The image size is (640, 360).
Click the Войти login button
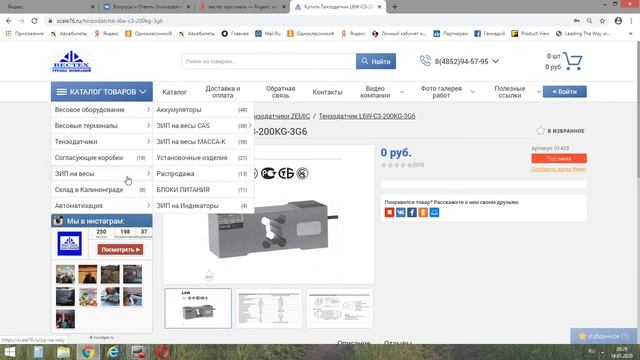(564, 91)
